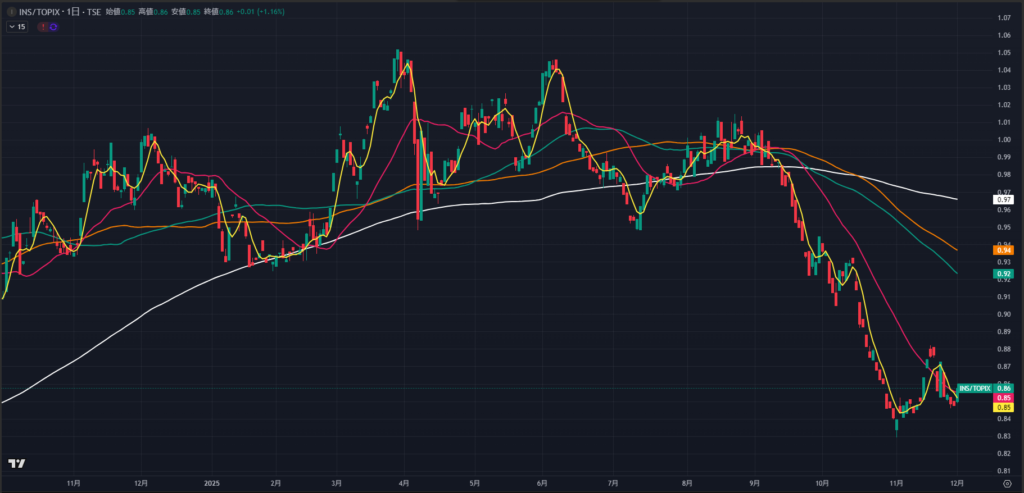The height and width of the screenshot is (493, 1024).
Task: Click the orange 0.94 moving average label
Action: [x=1005, y=252]
